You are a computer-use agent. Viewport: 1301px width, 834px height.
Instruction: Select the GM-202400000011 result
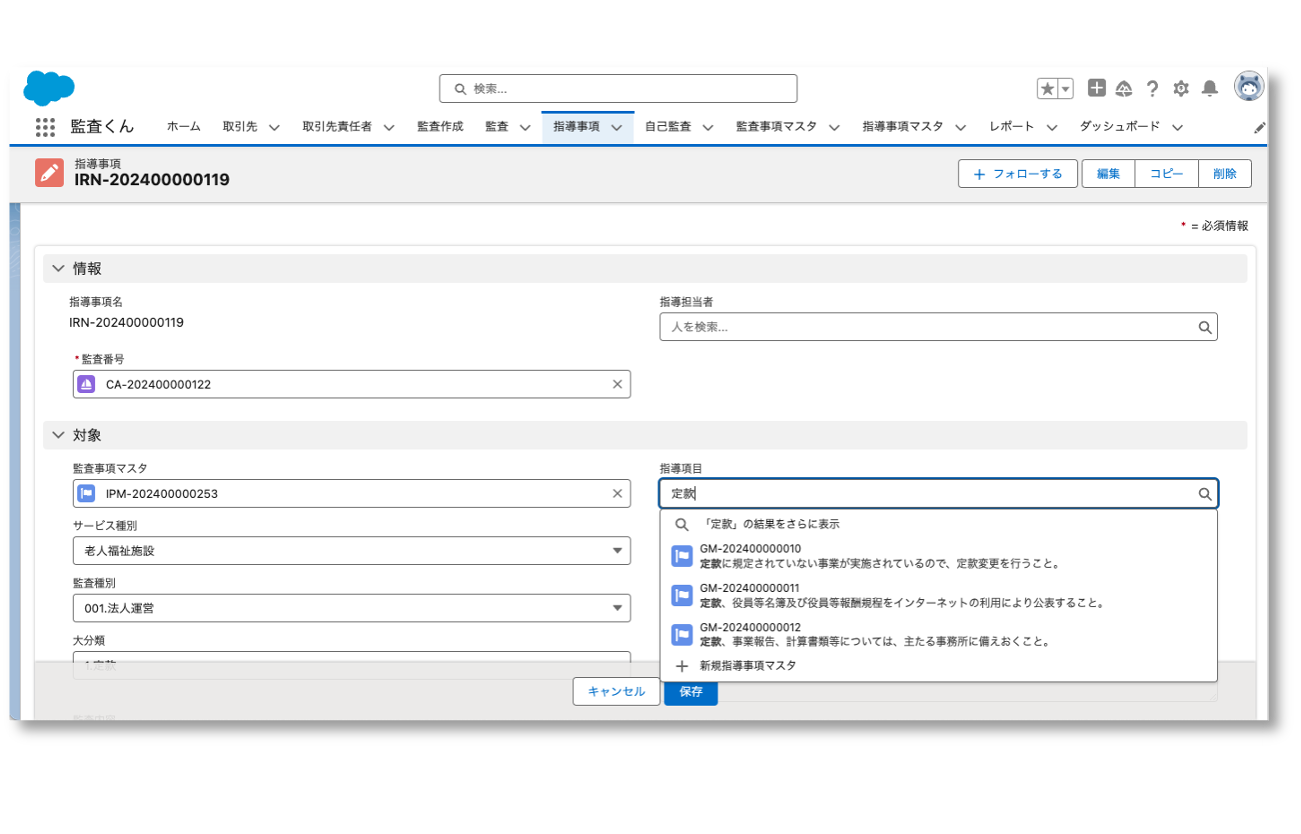pos(938,595)
